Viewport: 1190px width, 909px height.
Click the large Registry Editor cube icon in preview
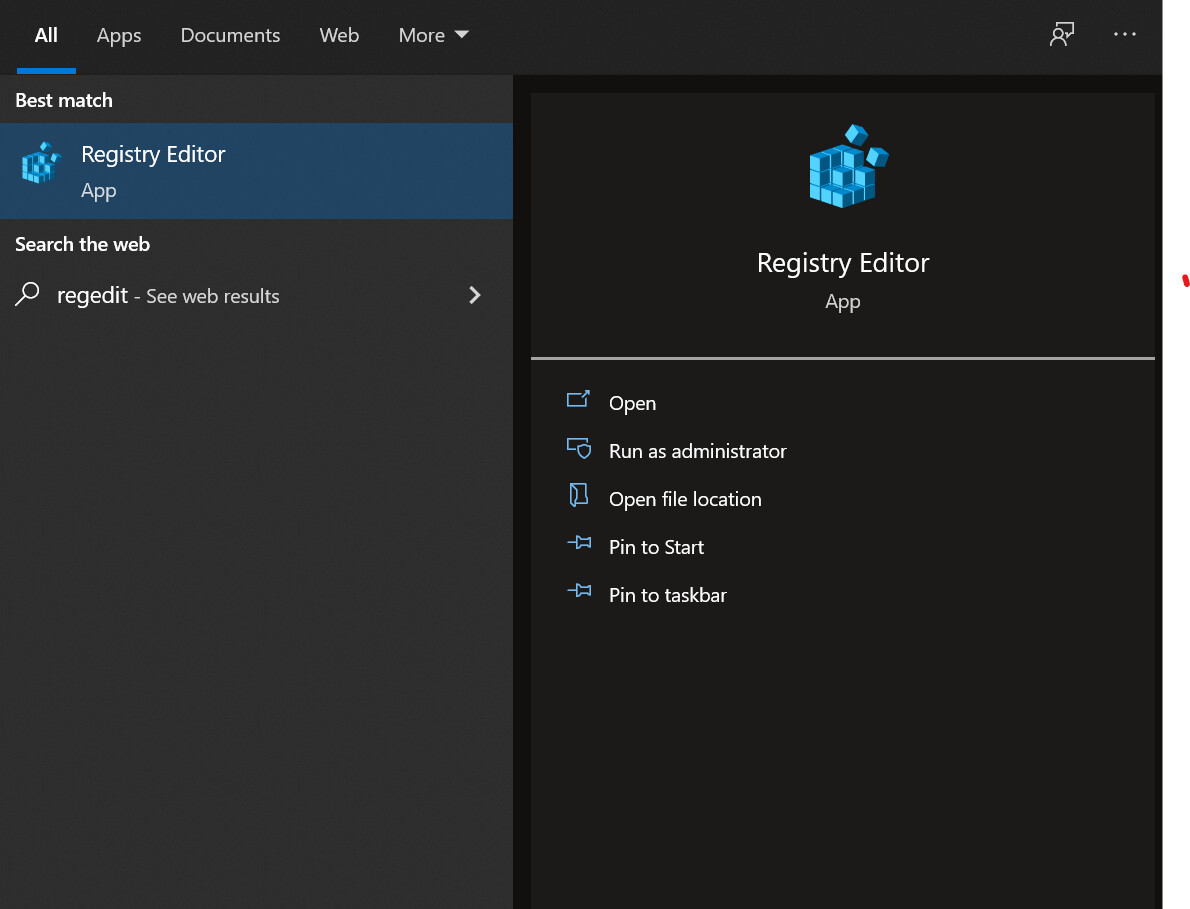click(846, 167)
